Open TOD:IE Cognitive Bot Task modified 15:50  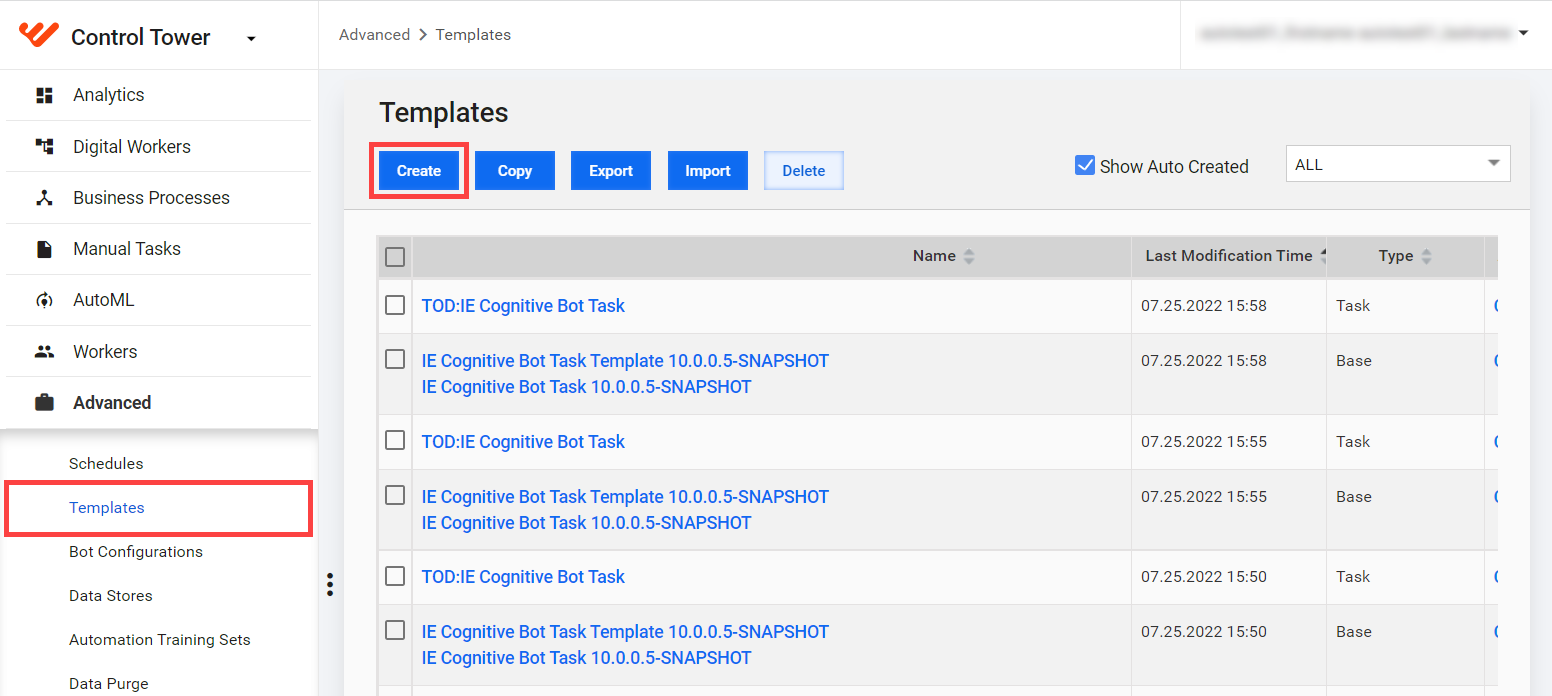(523, 577)
